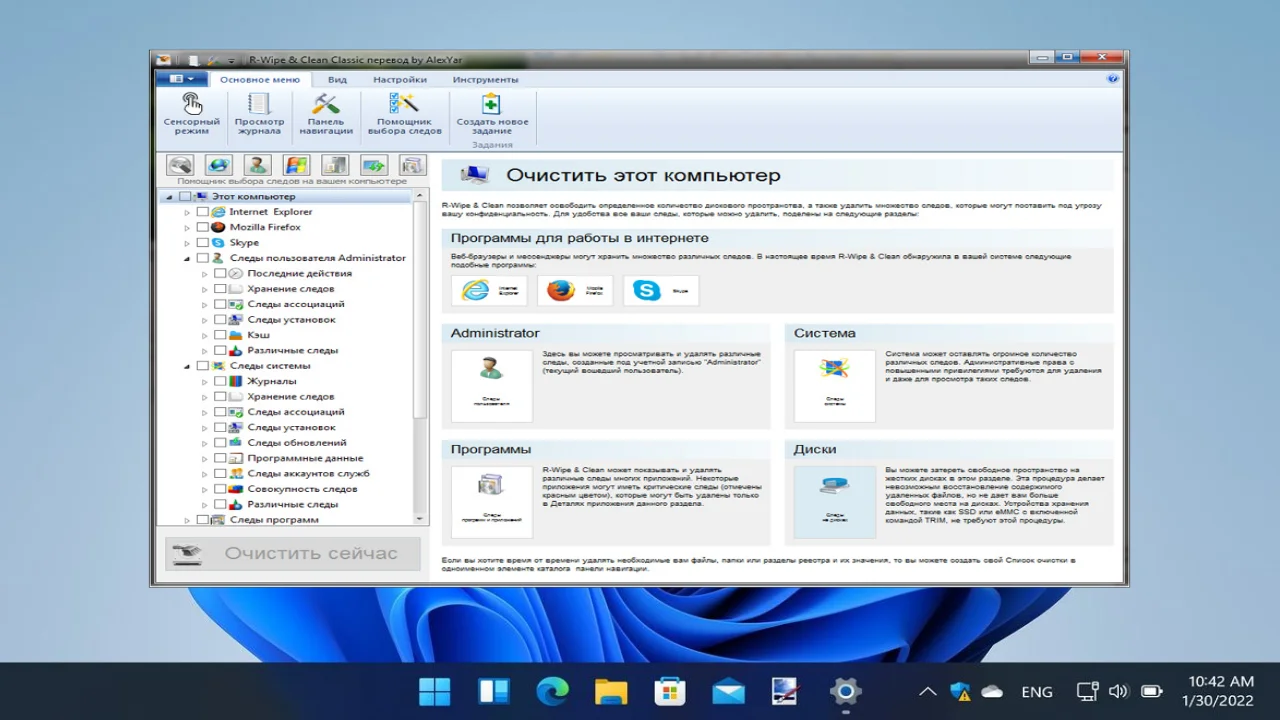Open the quick access toolbar dropdown arrow
The image size is (1280, 720).
pyautogui.click(x=231, y=60)
